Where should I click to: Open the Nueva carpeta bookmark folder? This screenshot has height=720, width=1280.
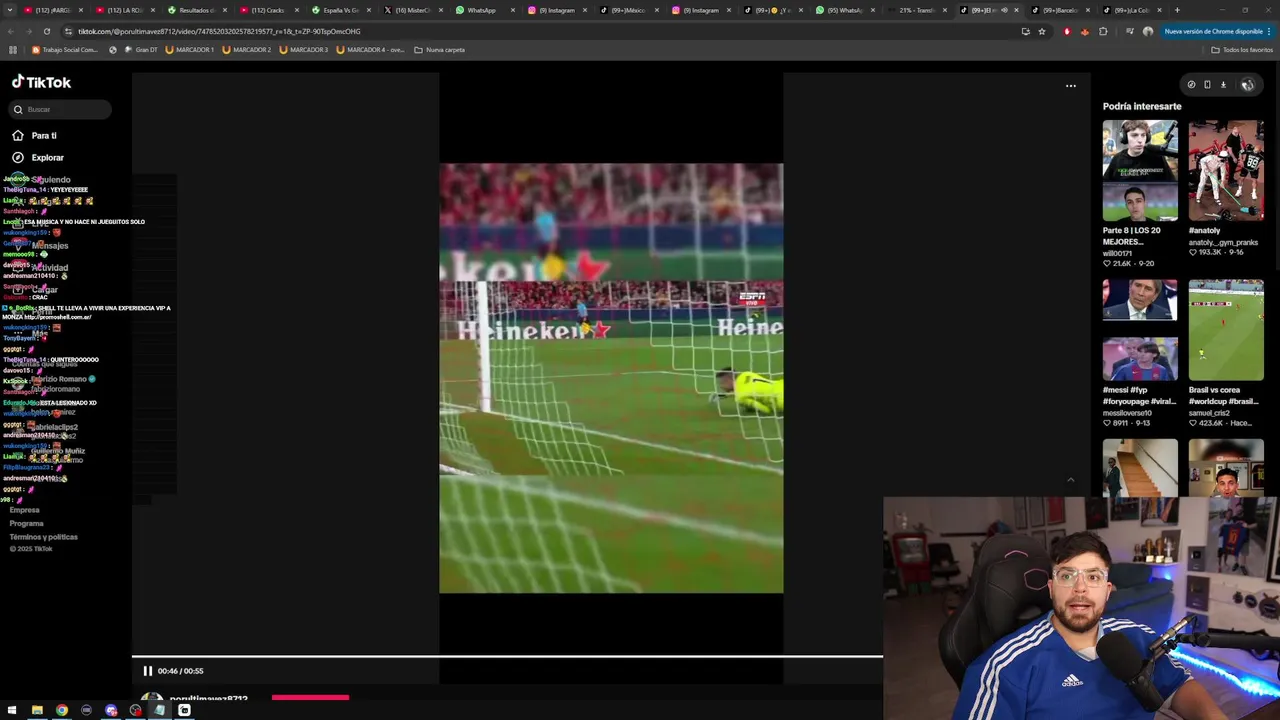coord(440,49)
